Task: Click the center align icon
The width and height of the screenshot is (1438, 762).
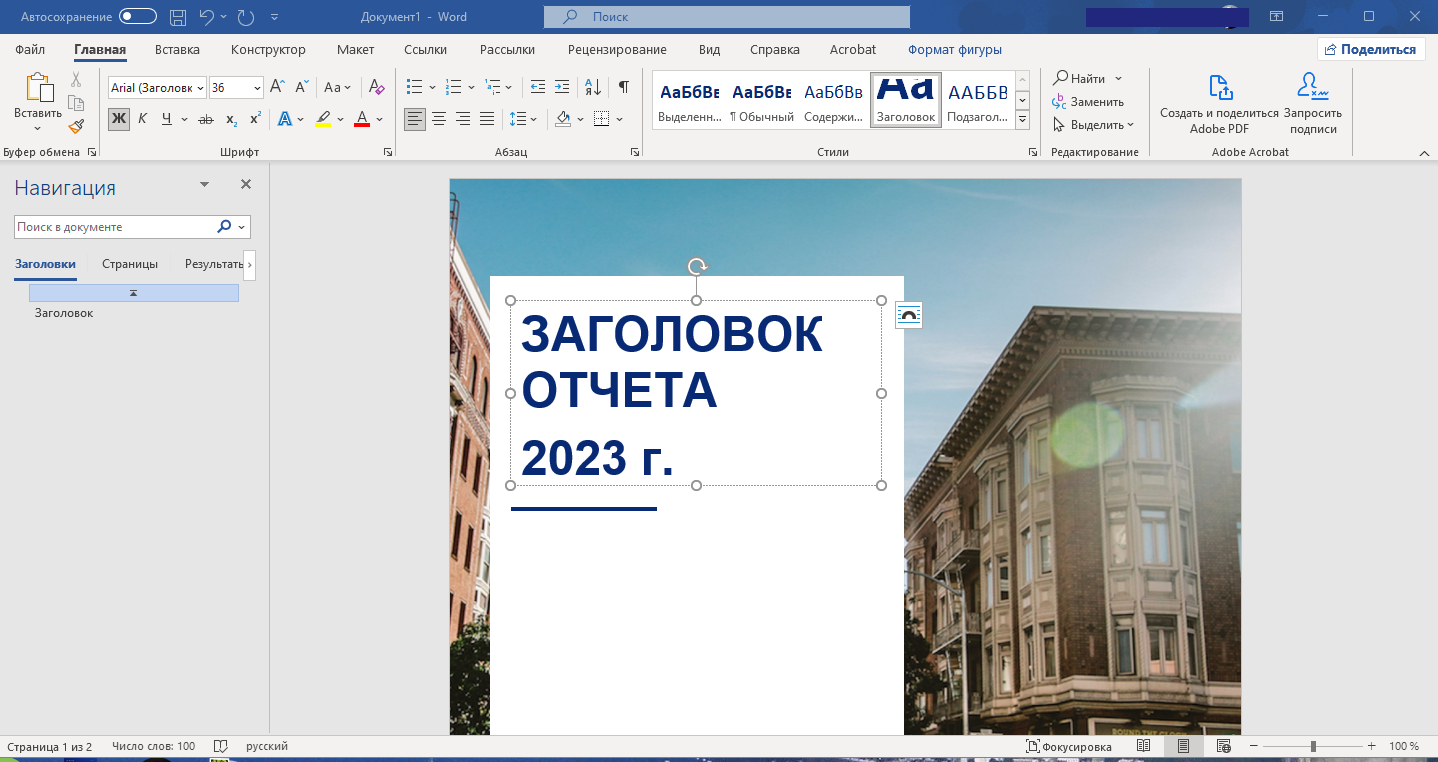Action: pyautogui.click(x=438, y=119)
